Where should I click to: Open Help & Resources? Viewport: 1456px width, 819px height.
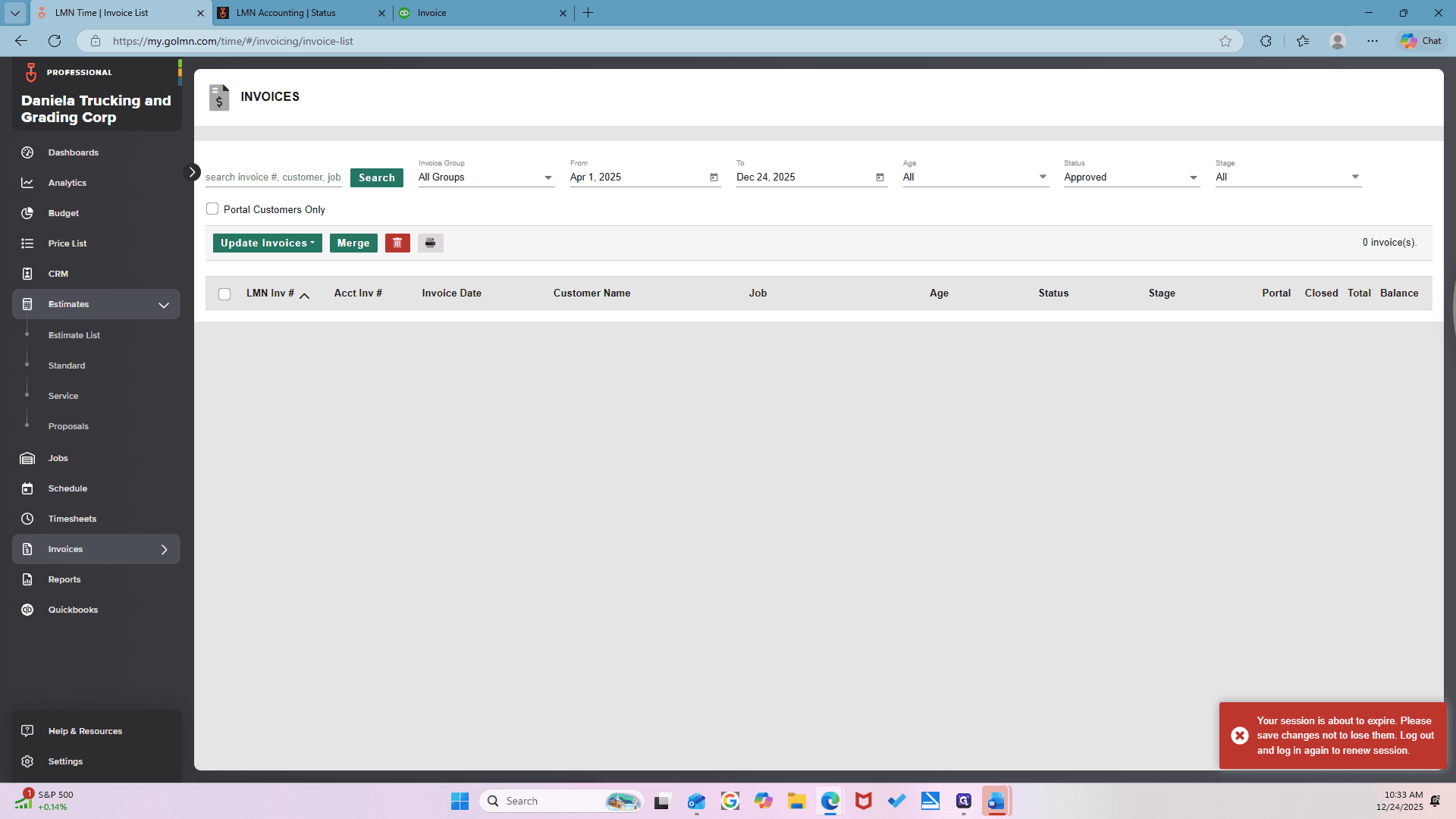(x=85, y=731)
